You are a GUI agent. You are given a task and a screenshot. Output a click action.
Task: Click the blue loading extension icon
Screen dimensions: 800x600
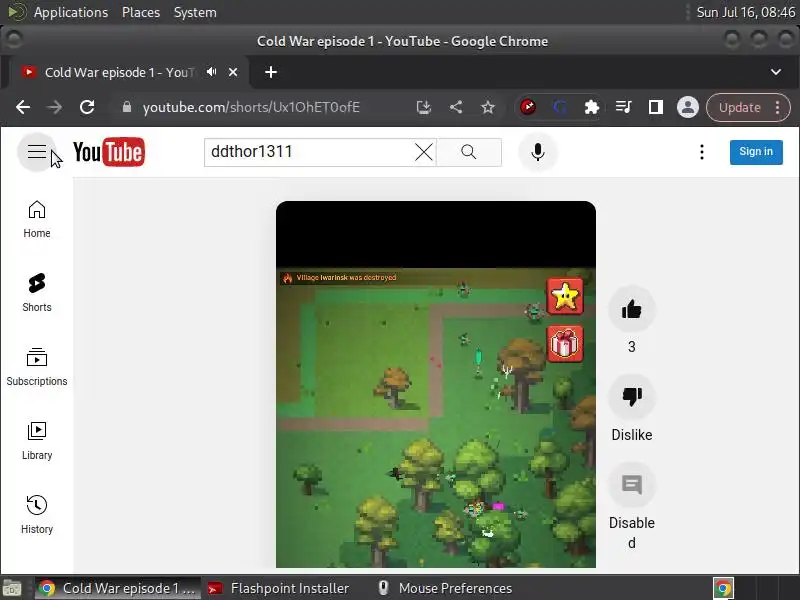point(560,107)
